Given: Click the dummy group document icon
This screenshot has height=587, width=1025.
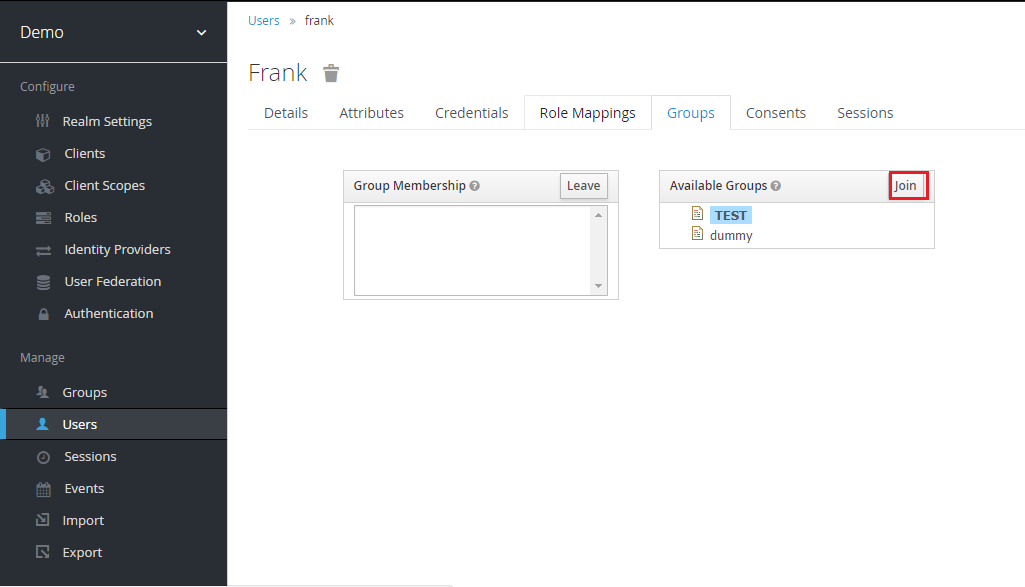Looking at the screenshot, I should coord(697,233).
